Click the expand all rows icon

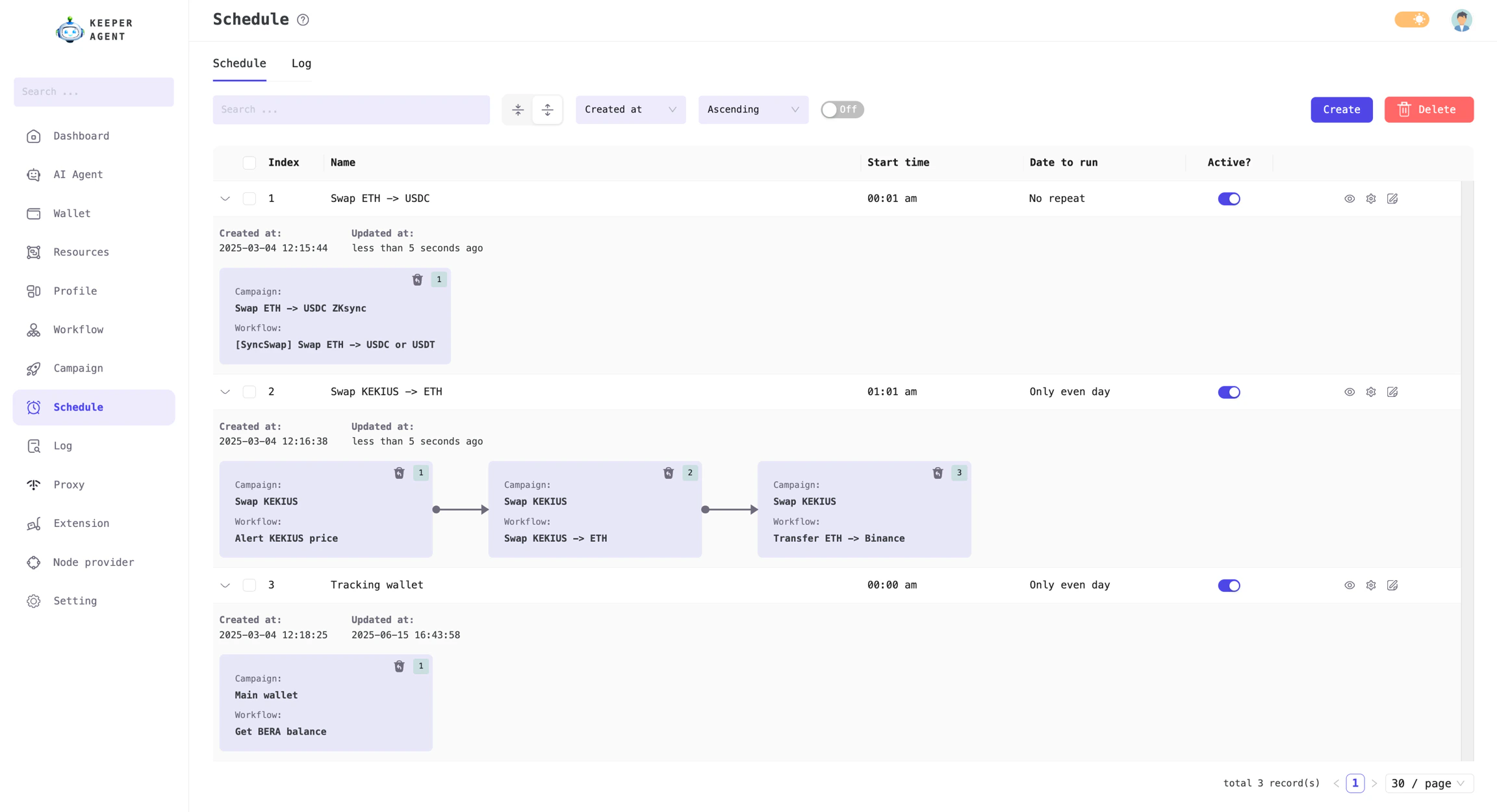coord(547,110)
